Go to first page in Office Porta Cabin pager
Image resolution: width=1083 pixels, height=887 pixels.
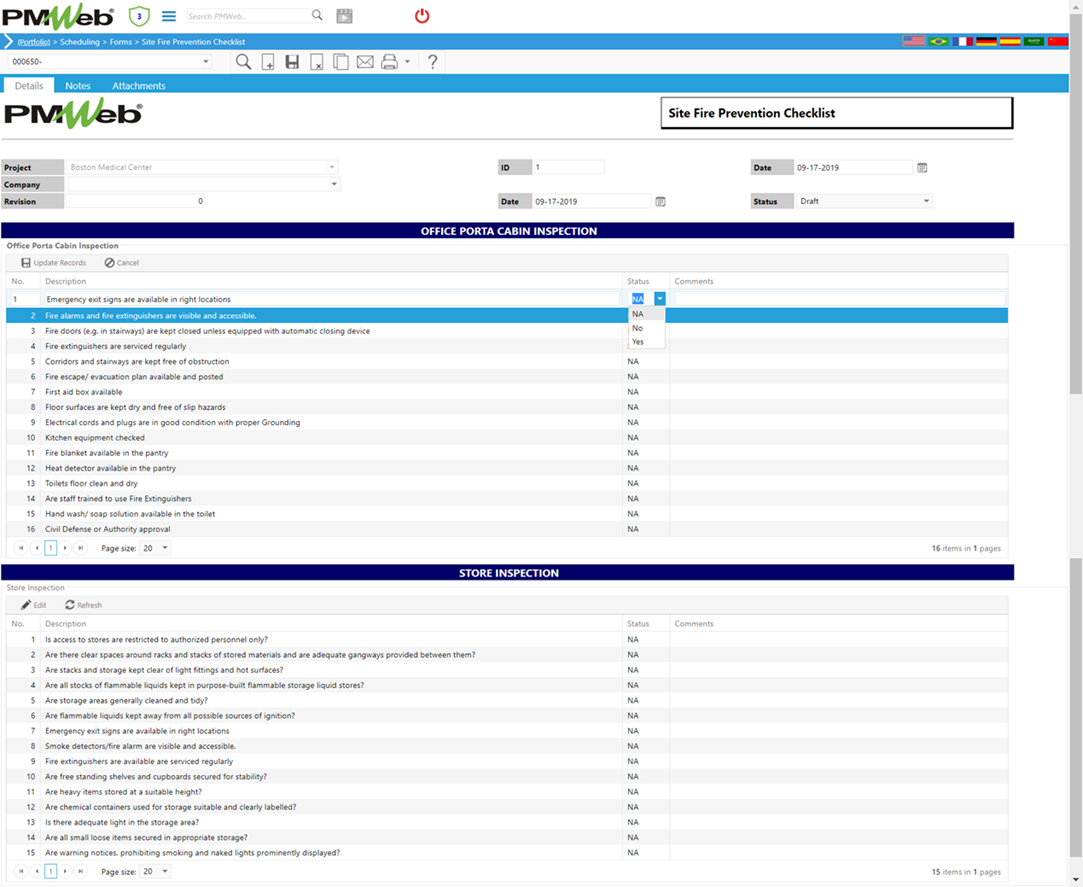21,548
